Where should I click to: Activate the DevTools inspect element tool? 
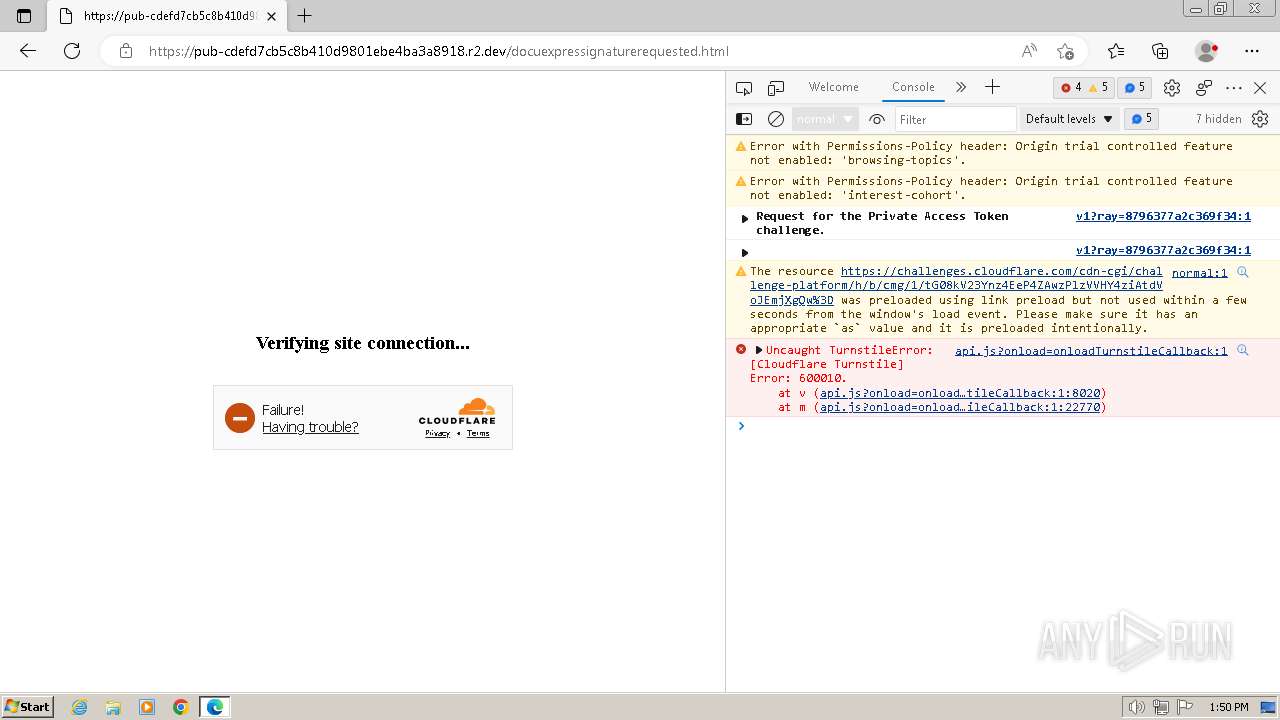[744, 88]
